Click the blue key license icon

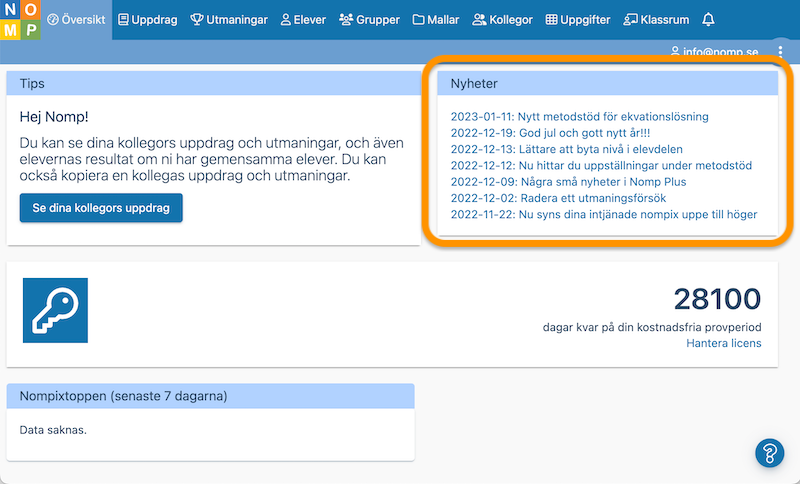(55, 310)
